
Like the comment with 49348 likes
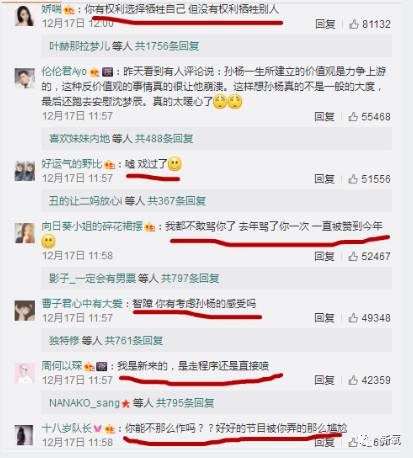tap(353, 318)
